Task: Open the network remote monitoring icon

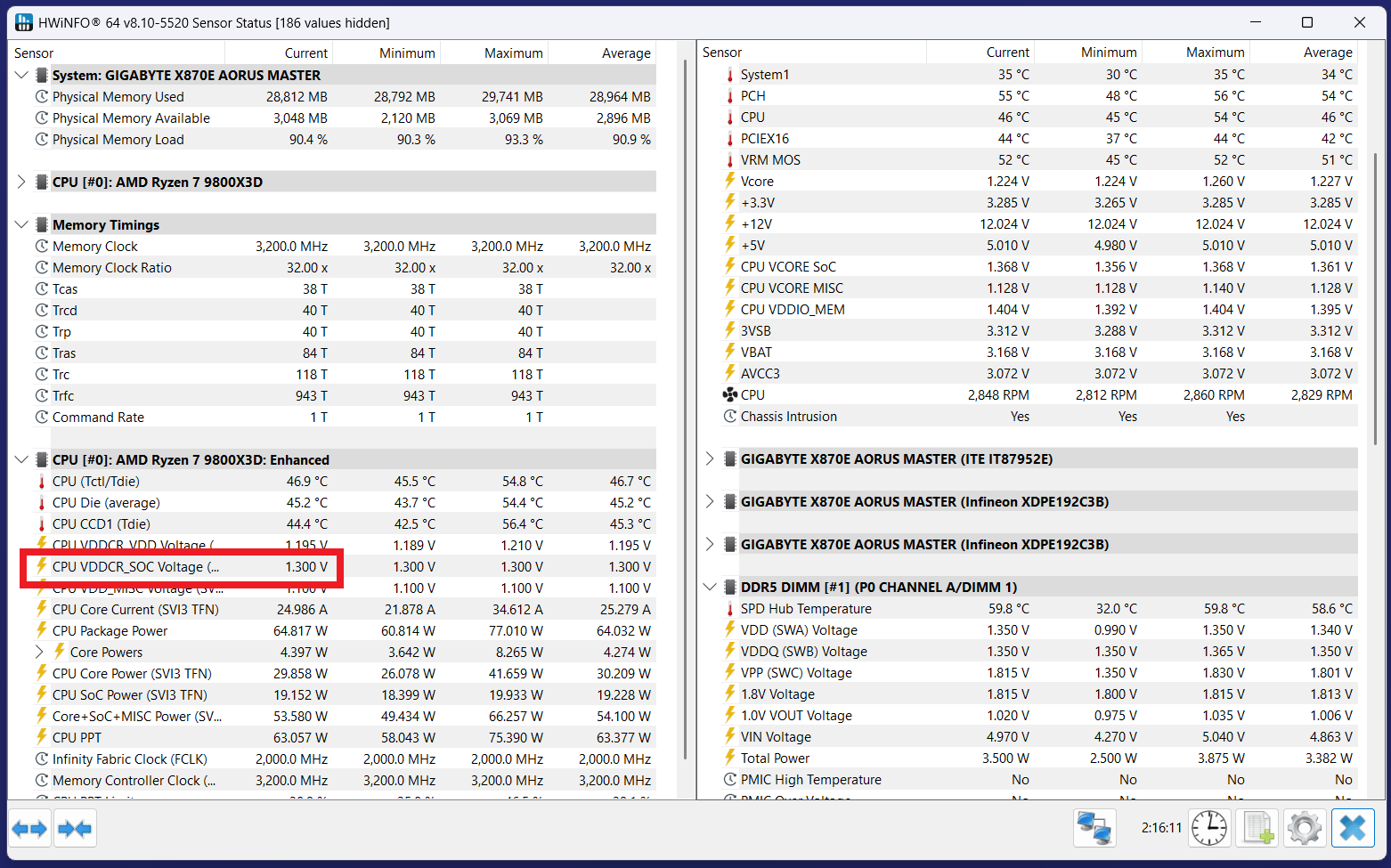Action: [x=1094, y=829]
